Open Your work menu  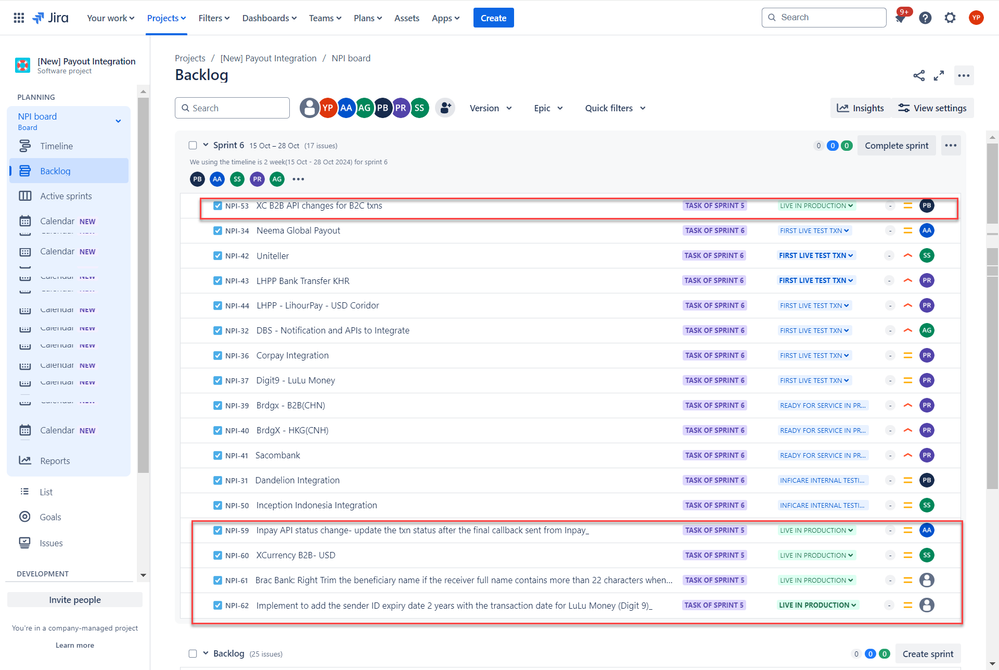click(x=110, y=18)
